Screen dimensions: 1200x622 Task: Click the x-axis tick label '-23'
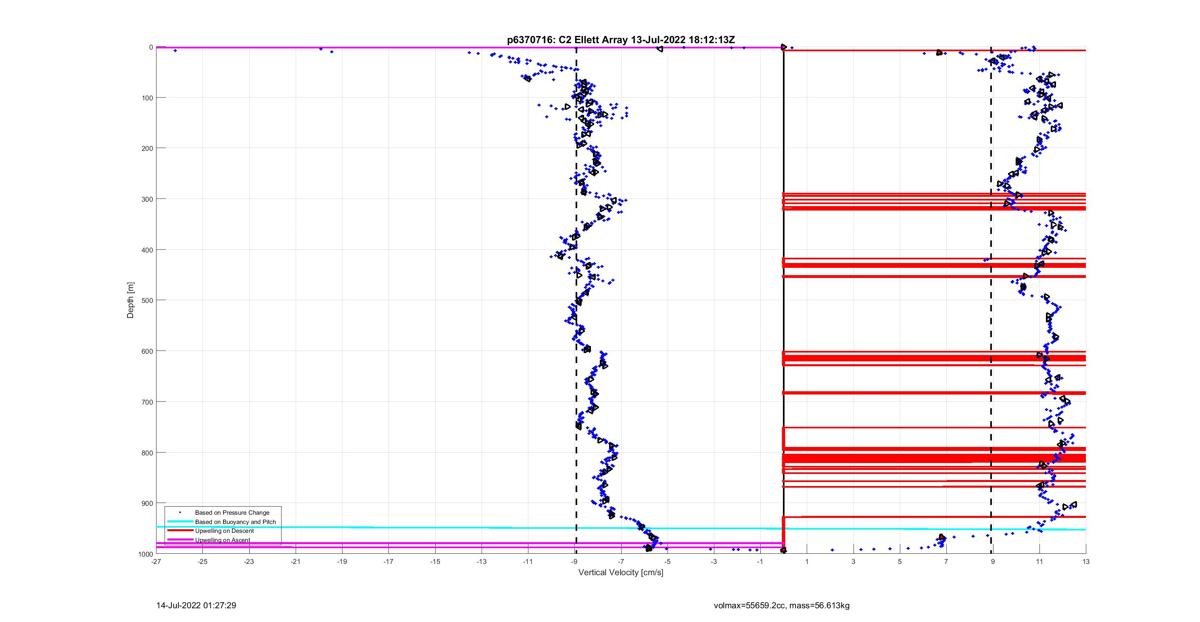pos(249,562)
